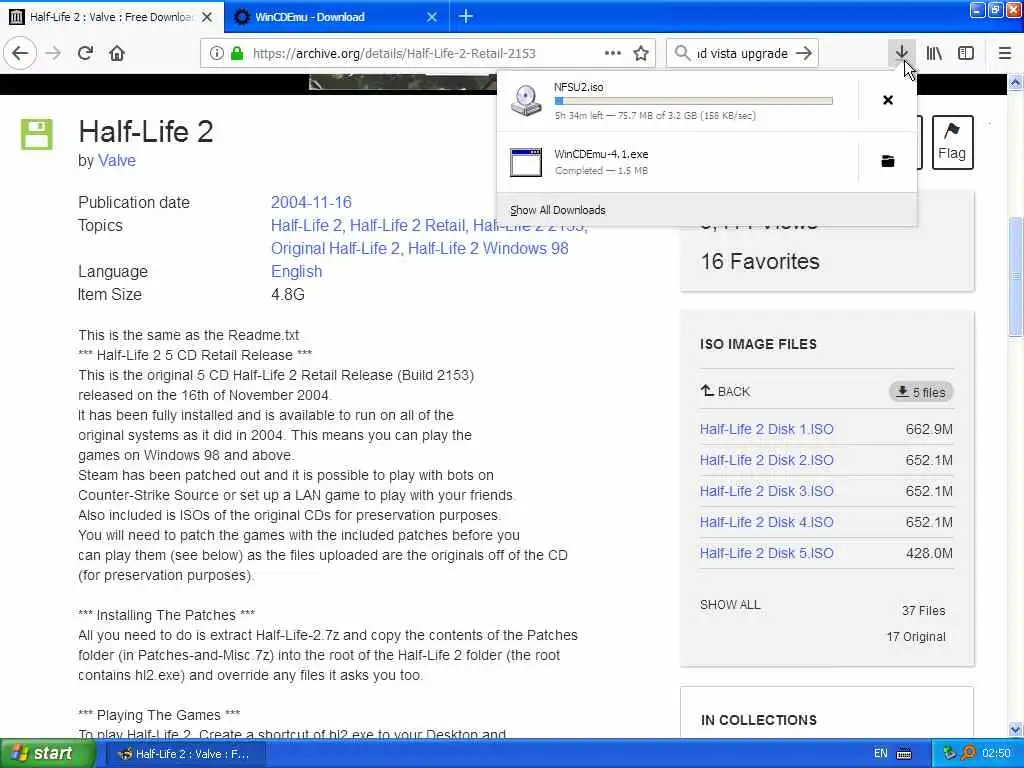Click the 428.0M size value
Screen dimensions: 1024x768
[x=929, y=553]
